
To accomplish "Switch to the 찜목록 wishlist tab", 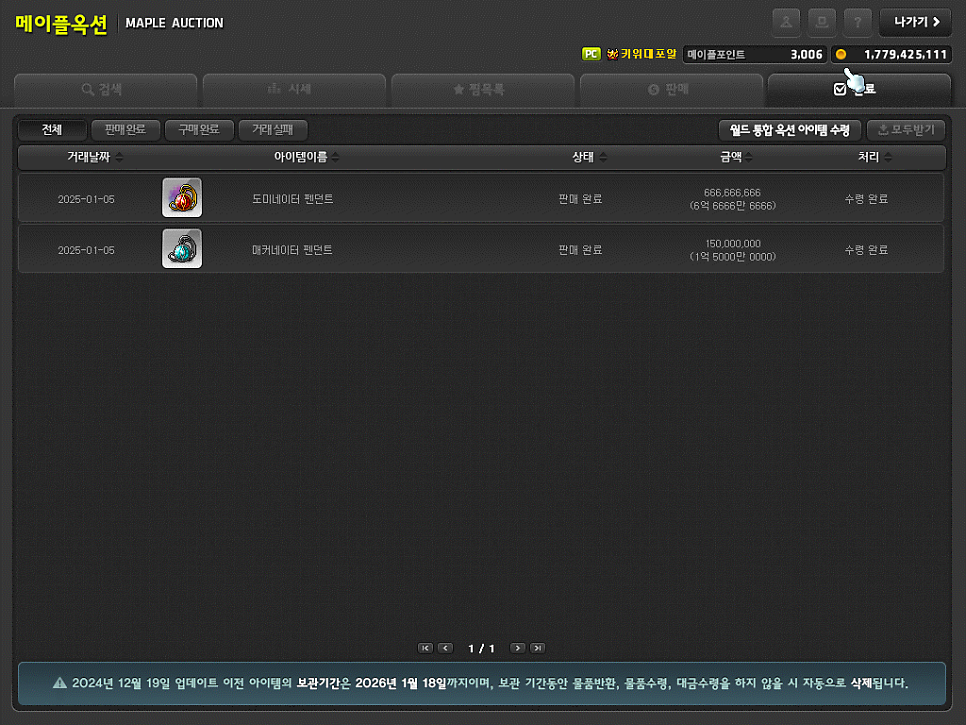I will coord(482,90).
